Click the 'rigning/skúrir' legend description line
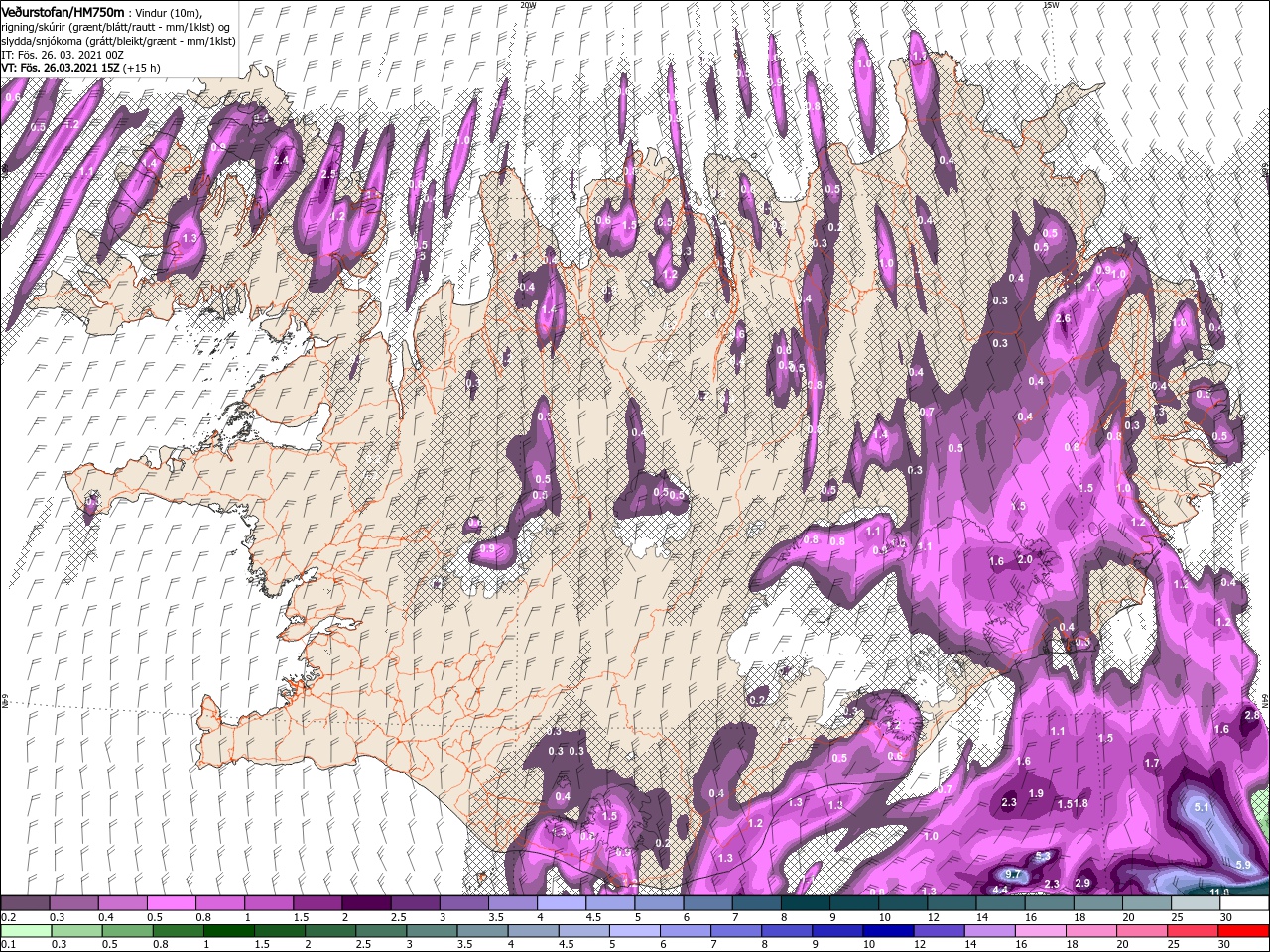This screenshot has width=1270, height=952. coord(115,27)
